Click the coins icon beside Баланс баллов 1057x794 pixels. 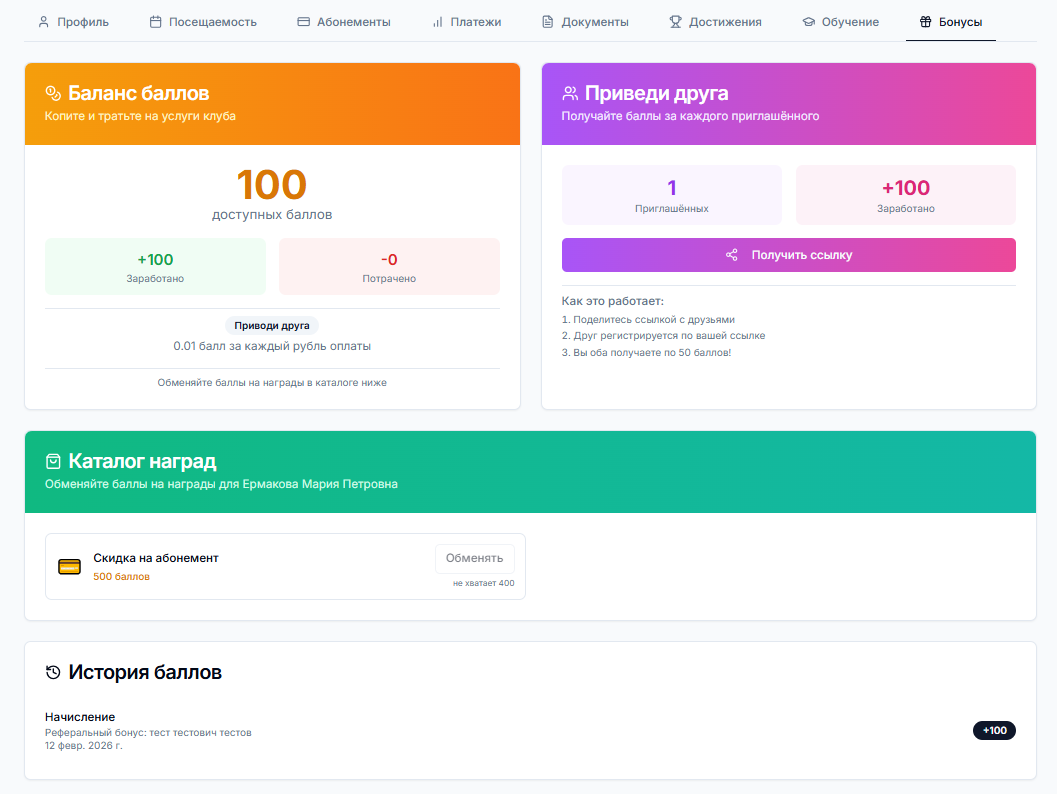pos(54,93)
